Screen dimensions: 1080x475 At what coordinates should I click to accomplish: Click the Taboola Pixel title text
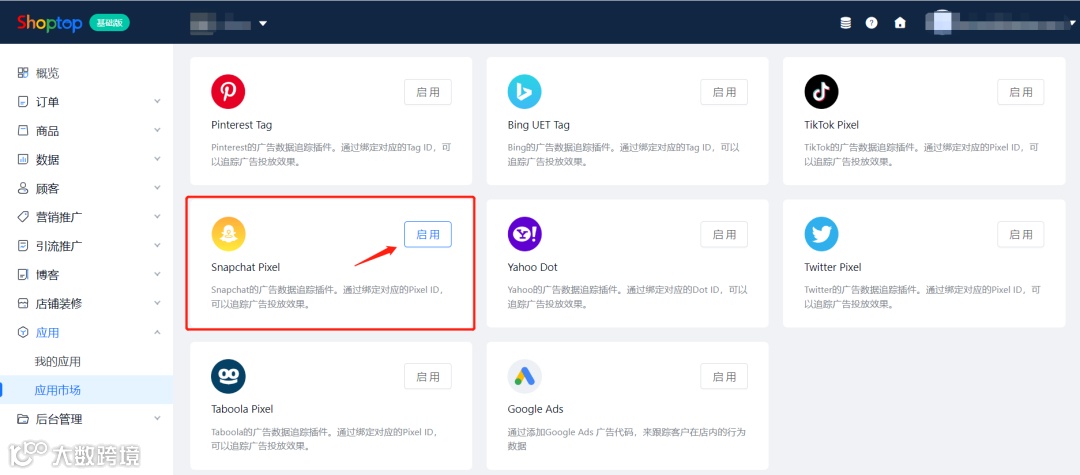pos(242,410)
